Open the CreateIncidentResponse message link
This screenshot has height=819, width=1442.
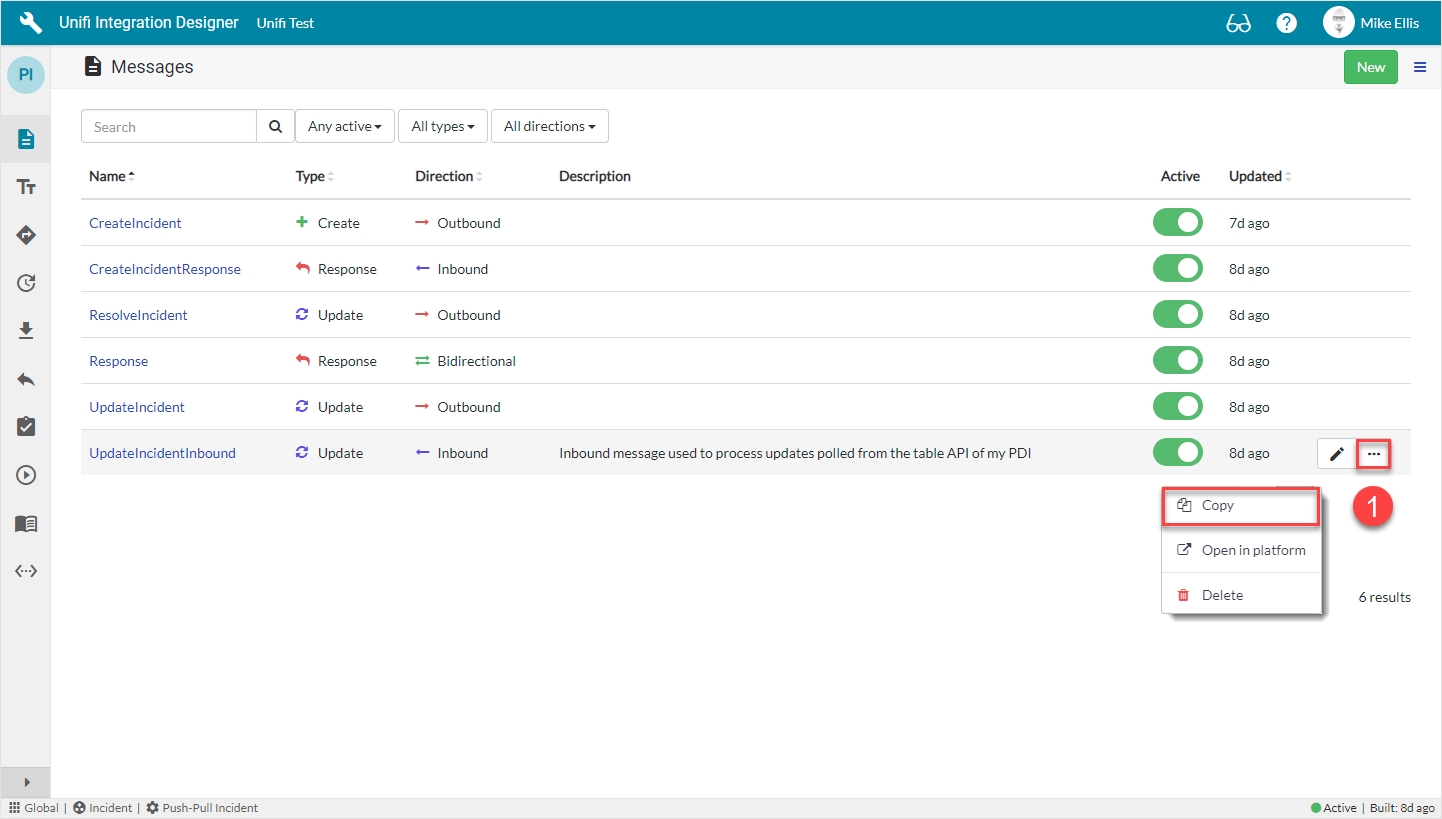[165, 269]
